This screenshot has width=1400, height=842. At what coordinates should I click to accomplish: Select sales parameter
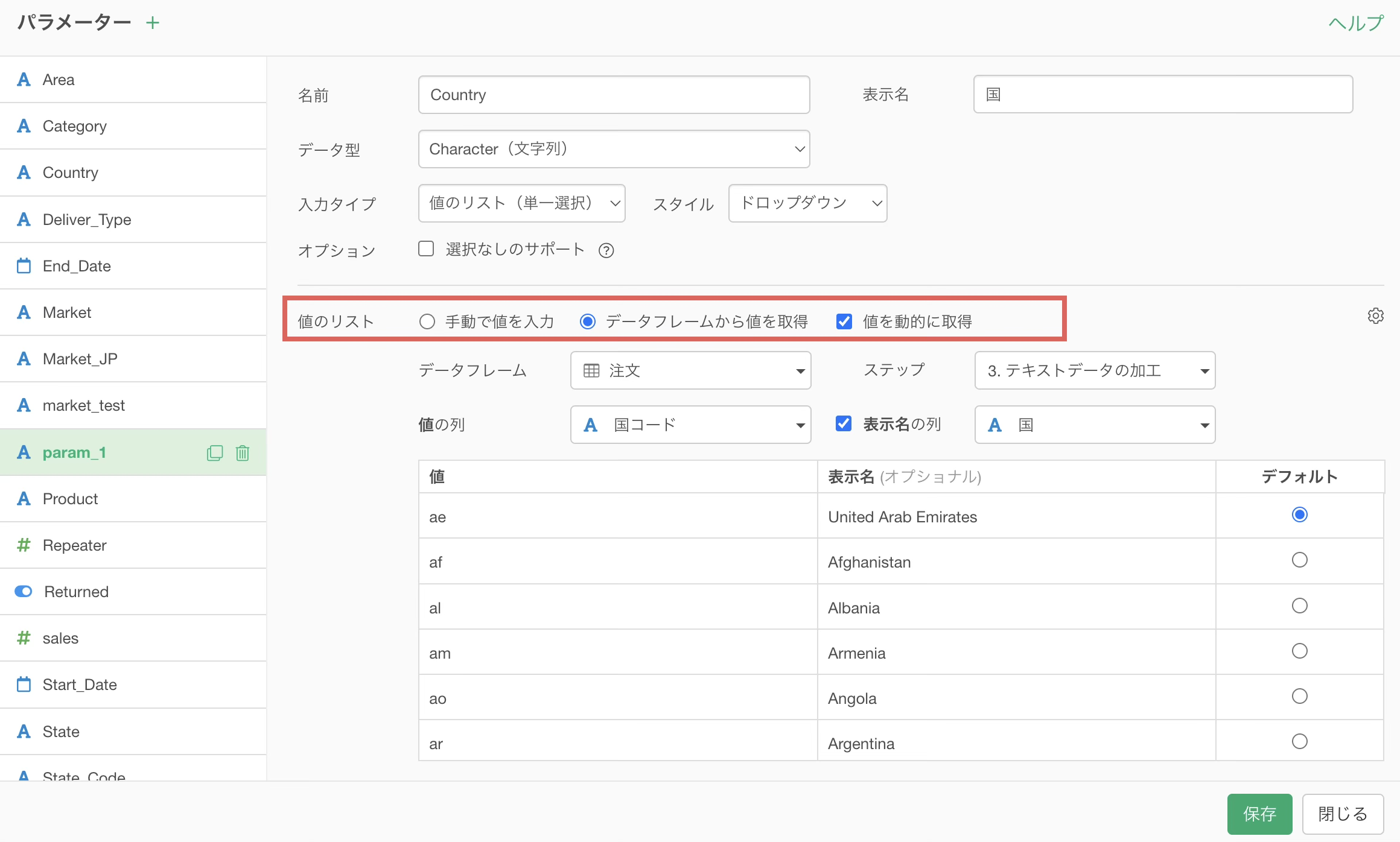133,638
